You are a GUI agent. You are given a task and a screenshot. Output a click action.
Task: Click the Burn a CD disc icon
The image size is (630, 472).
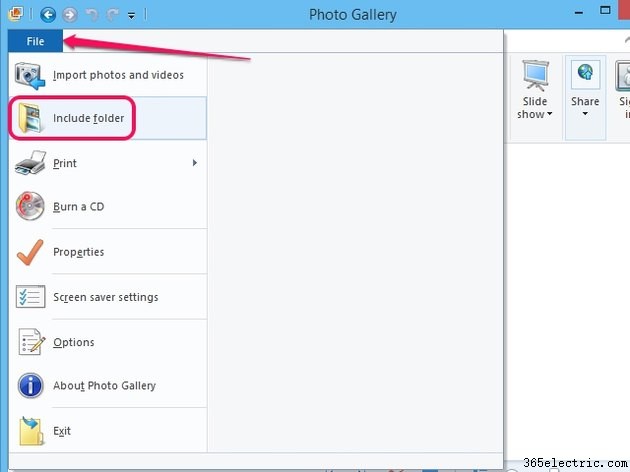(30, 206)
